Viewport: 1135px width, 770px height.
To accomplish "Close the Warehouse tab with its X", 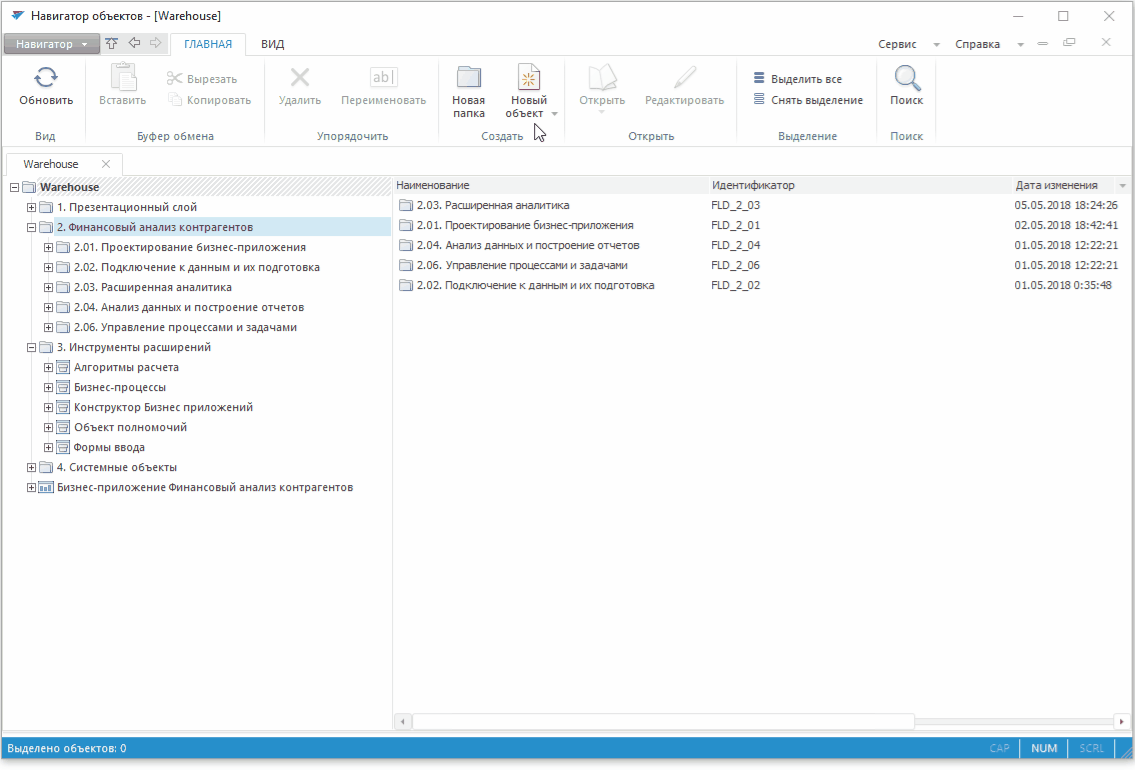I will 106,164.
